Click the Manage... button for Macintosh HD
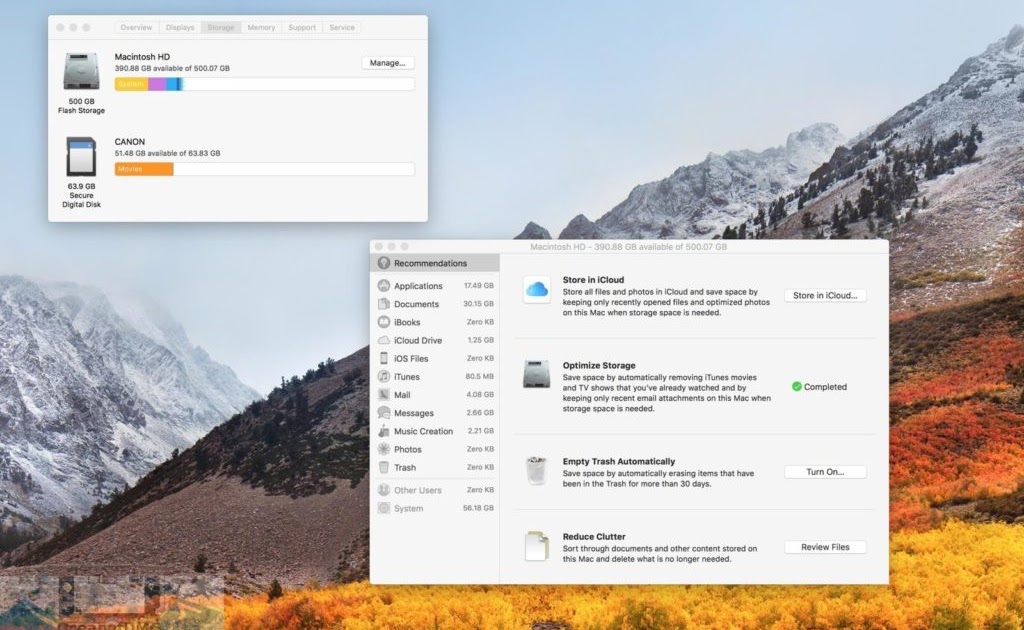This screenshot has width=1024, height=630. (387, 63)
